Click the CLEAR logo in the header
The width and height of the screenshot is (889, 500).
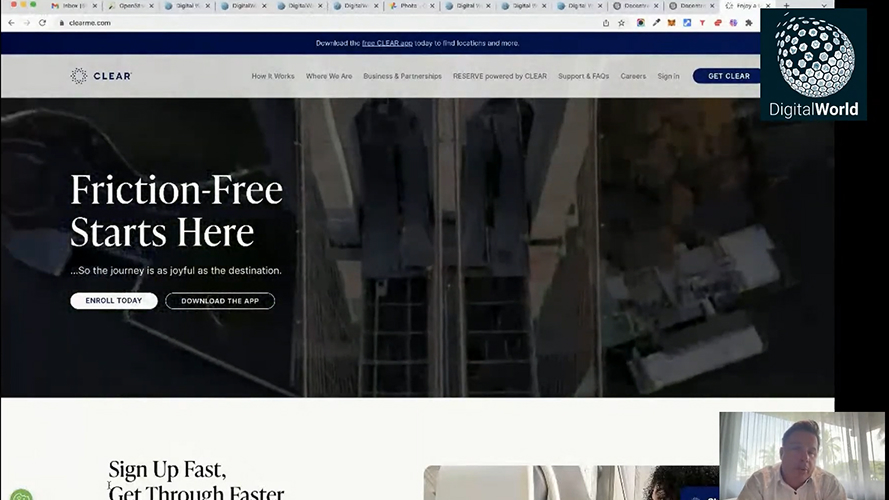tap(101, 76)
